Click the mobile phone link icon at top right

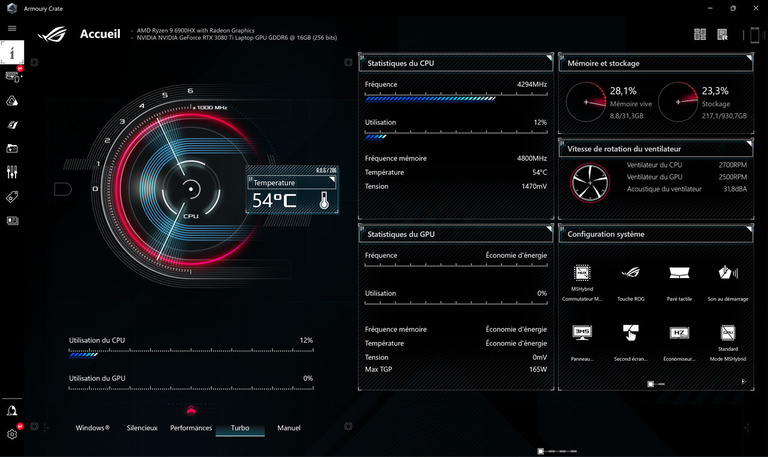pyautogui.click(x=755, y=35)
